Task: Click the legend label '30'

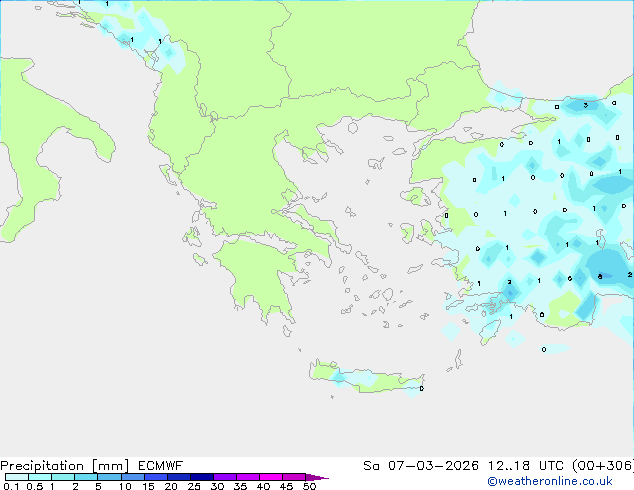Action: pos(217,486)
